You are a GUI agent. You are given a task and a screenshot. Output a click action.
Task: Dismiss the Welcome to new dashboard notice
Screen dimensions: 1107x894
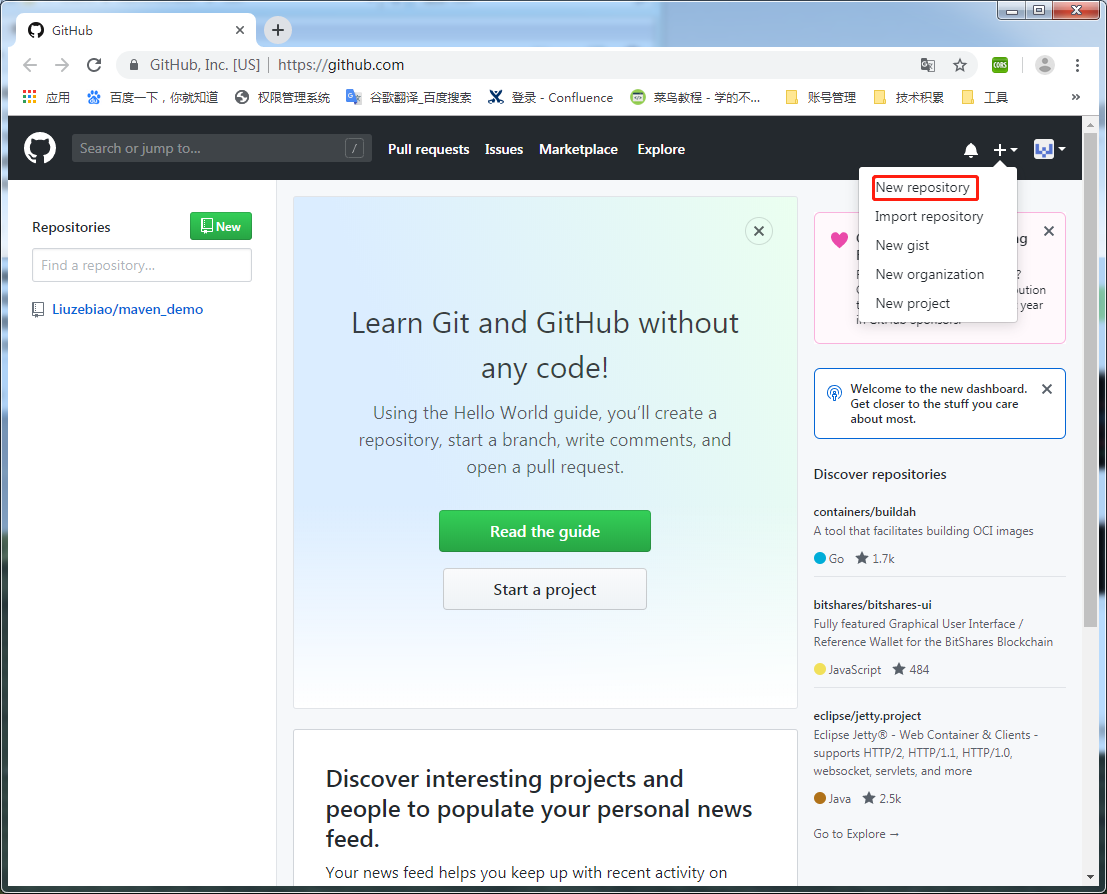[1046, 389]
